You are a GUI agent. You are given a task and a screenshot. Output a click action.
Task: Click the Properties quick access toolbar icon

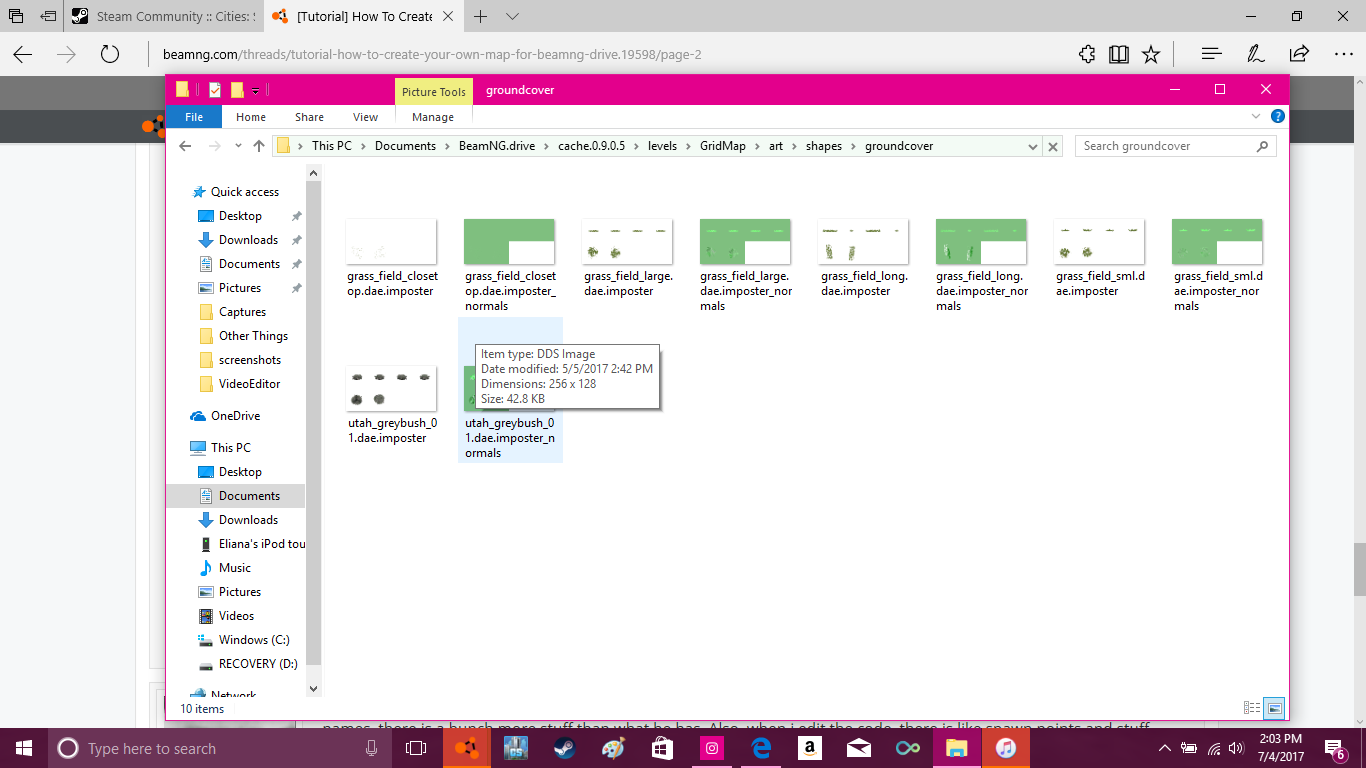214,90
